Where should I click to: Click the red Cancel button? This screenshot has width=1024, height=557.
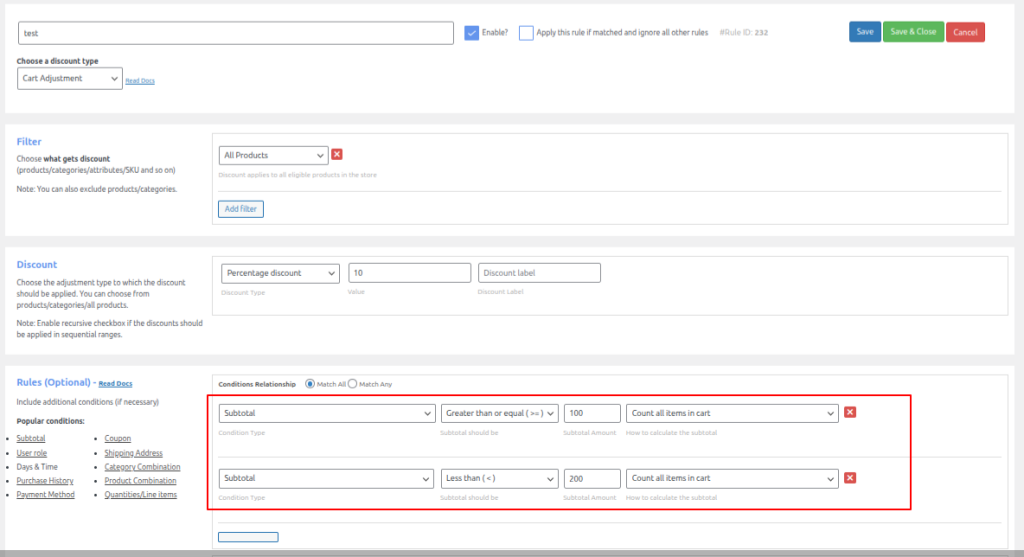[965, 32]
